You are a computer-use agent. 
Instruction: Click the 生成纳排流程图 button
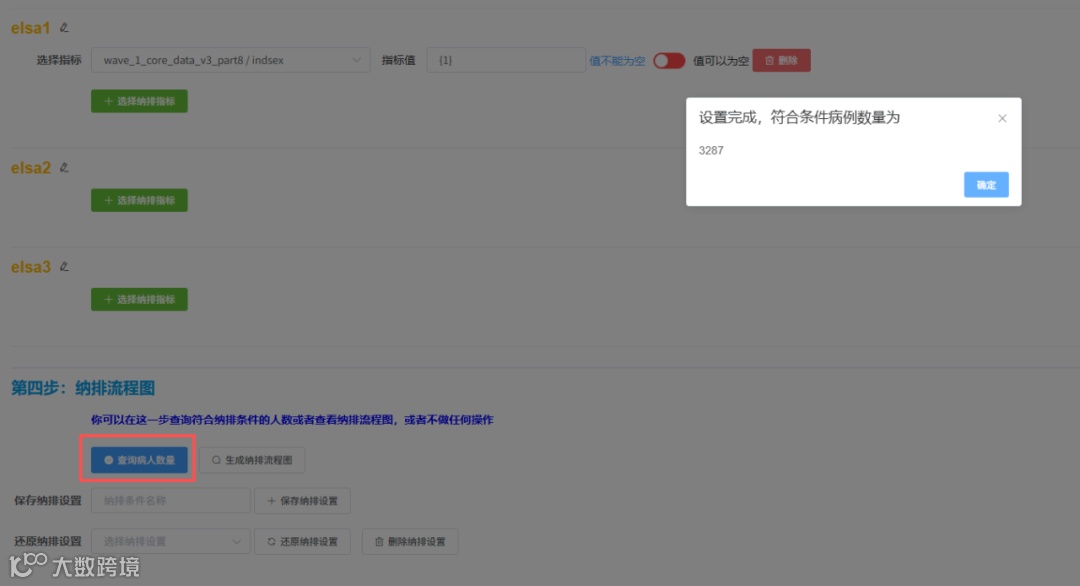click(252, 460)
